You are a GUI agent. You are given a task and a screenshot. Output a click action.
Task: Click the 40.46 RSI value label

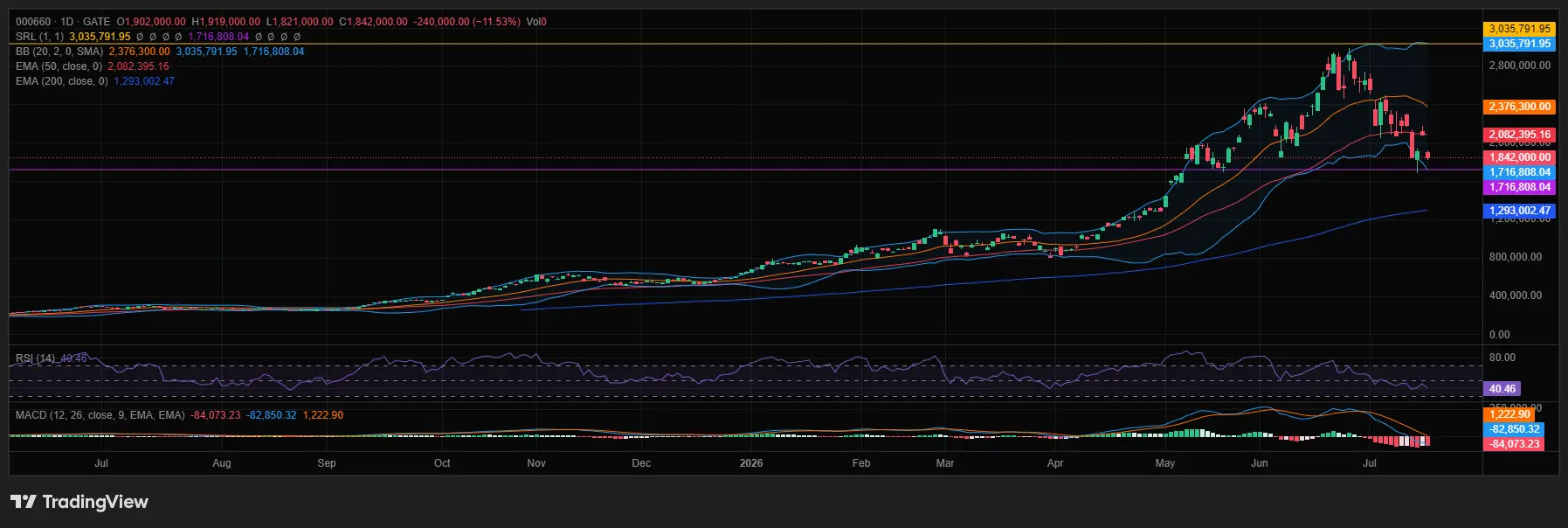coord(1502,389)
